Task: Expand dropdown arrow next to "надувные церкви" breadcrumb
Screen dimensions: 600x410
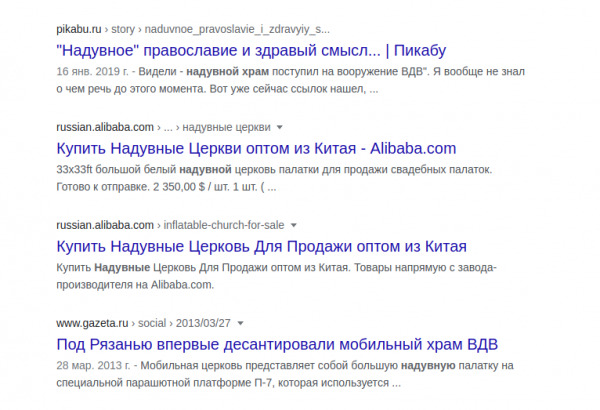Action: 280,127
